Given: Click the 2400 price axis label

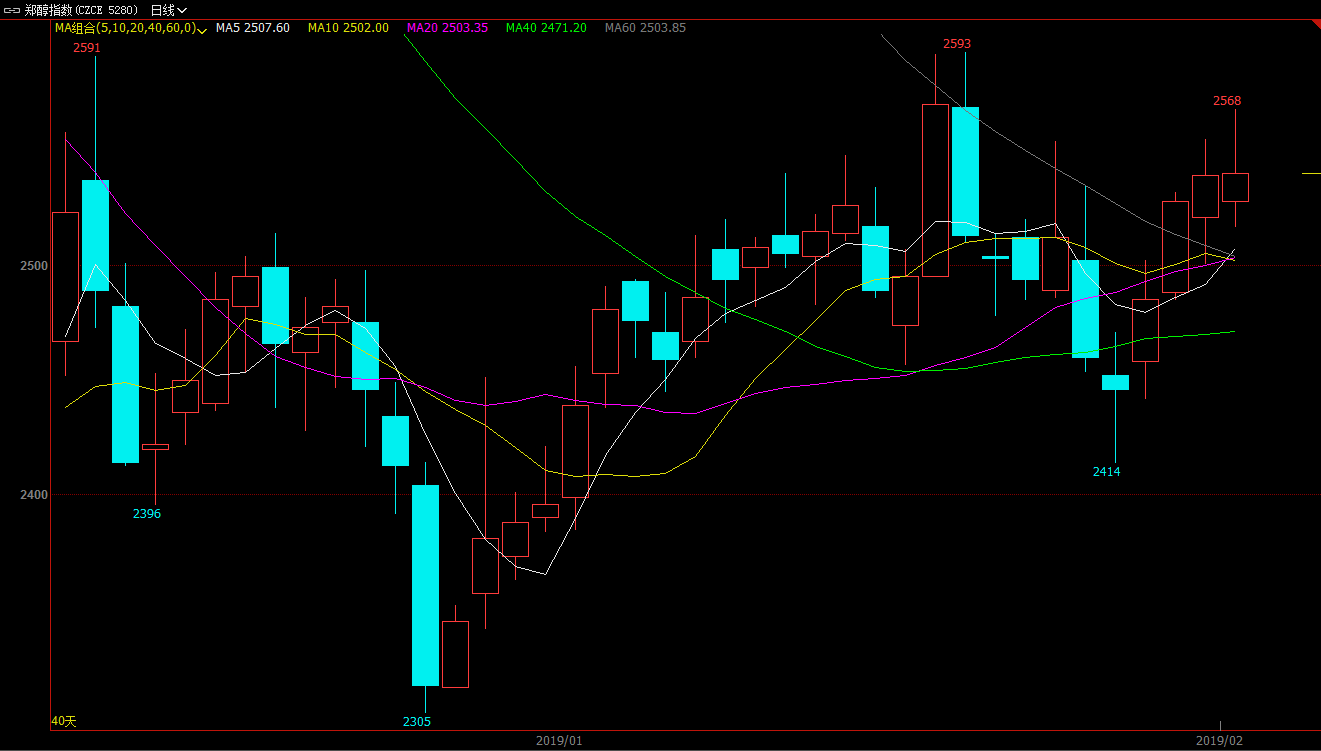Looking at the screenshot, I should (x=36, y=494).
